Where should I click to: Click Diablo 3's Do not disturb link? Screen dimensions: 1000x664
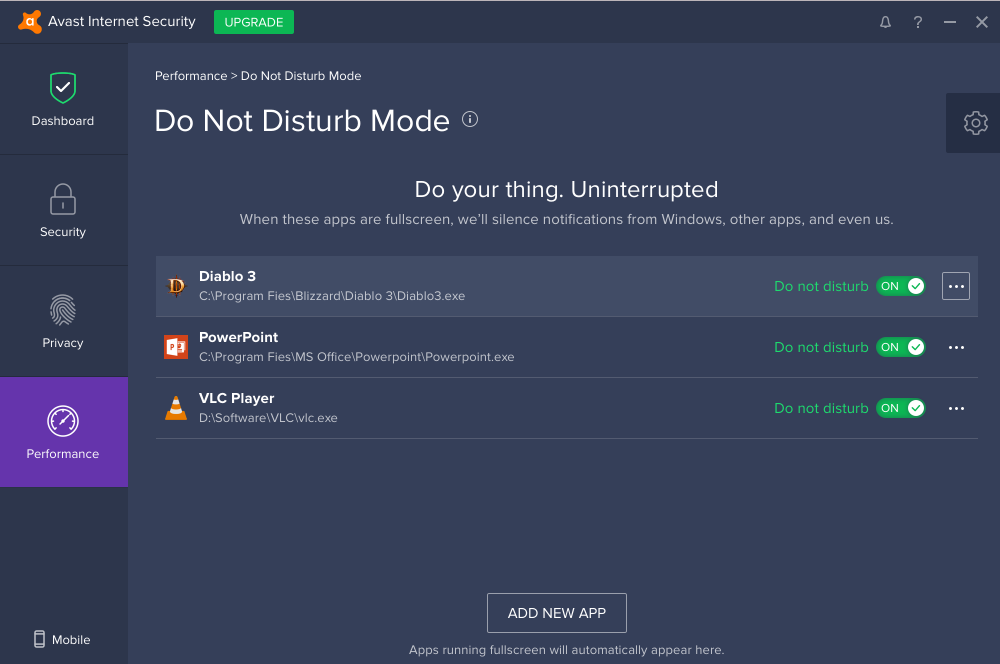[821, 285]
